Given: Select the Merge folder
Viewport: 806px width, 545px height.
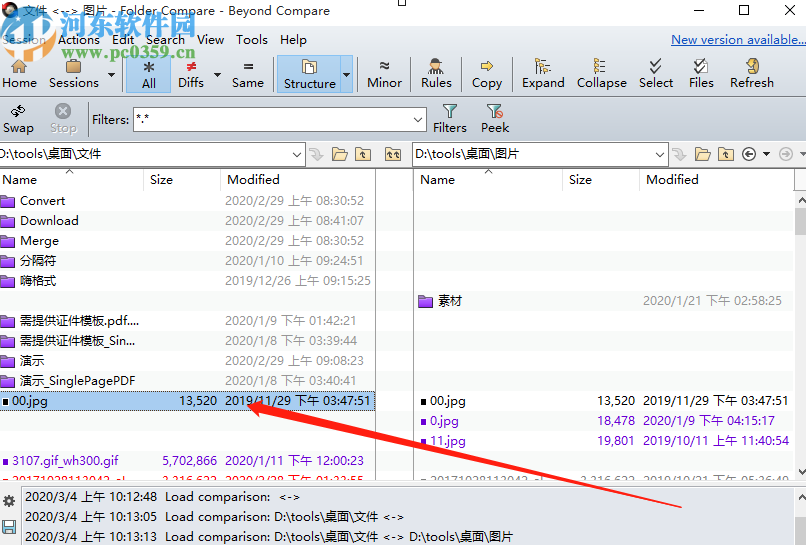Looking at the screenshot, I should pyautogui.click(x=187, y=241).
